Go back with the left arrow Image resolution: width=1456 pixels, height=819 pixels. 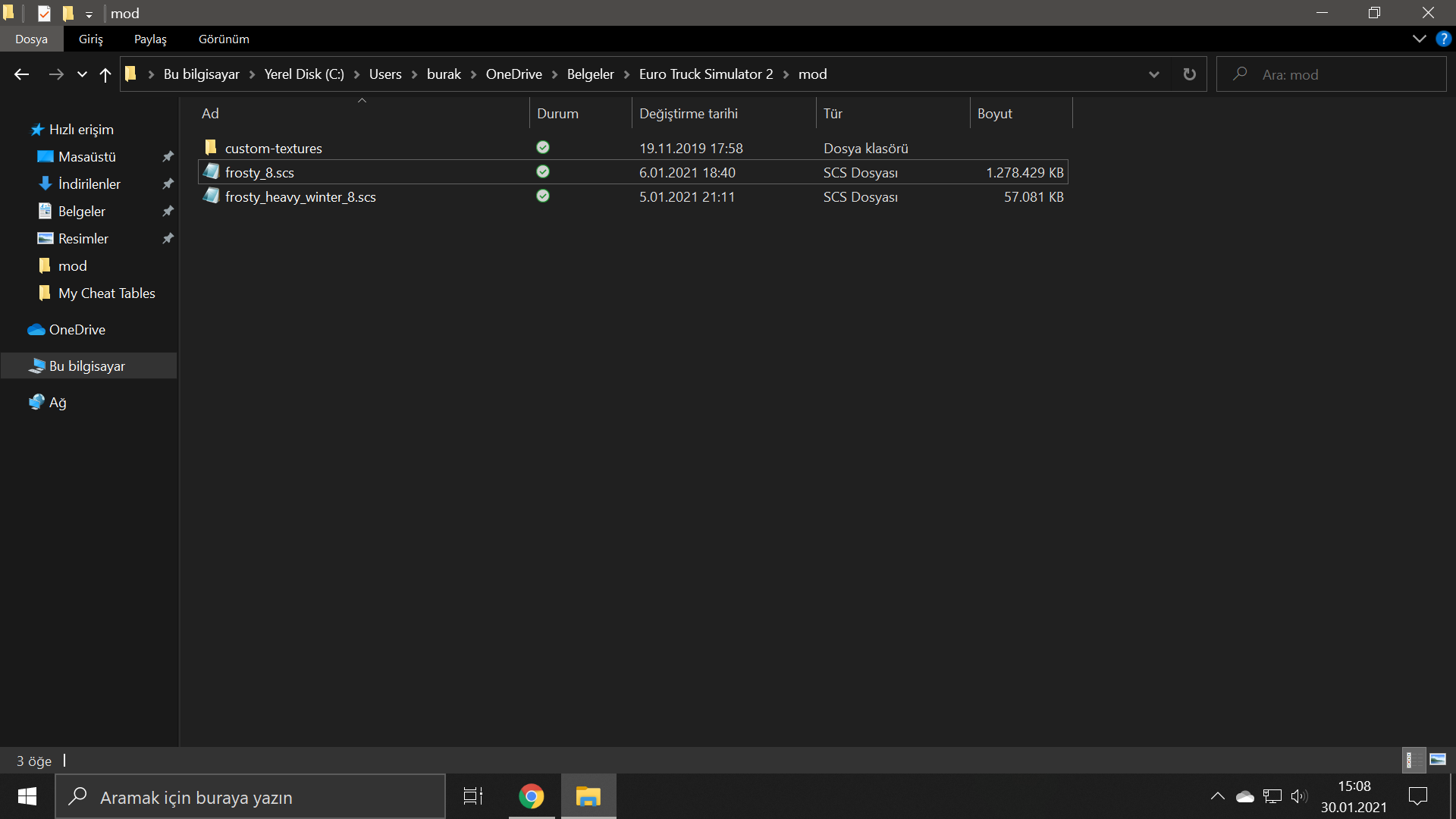[21, 74]
